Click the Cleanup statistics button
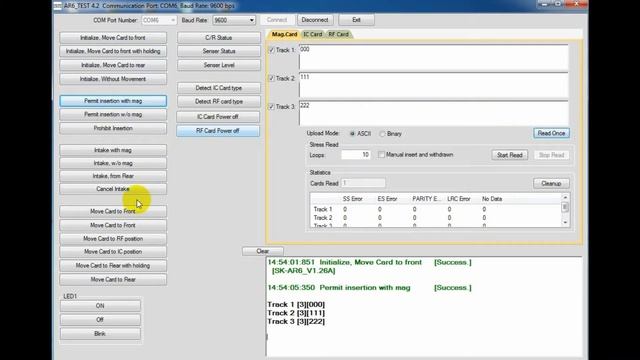 pos(551,184)
